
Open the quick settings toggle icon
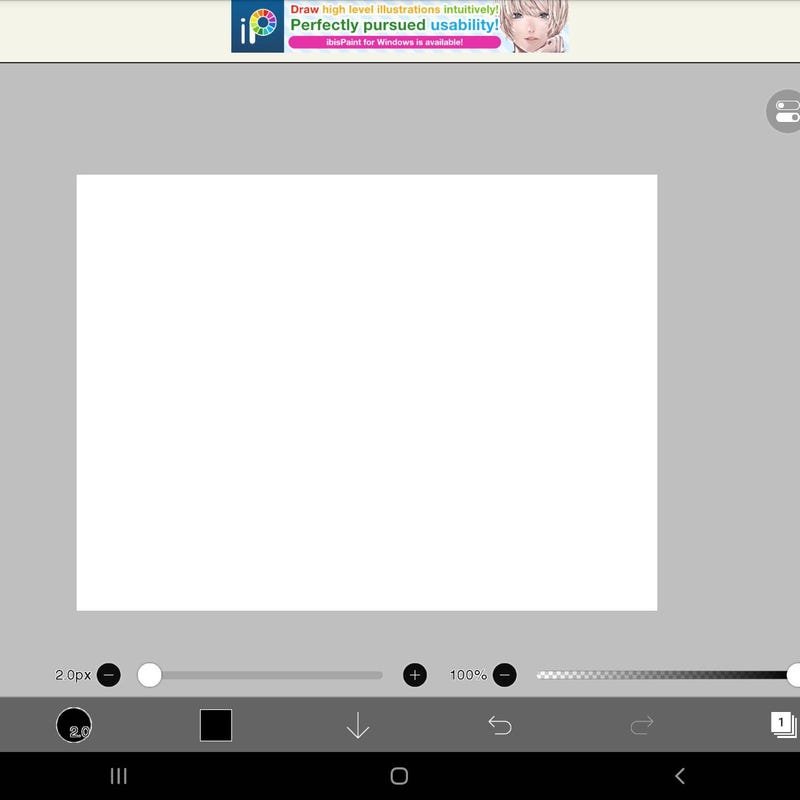(x=785, y=111)
